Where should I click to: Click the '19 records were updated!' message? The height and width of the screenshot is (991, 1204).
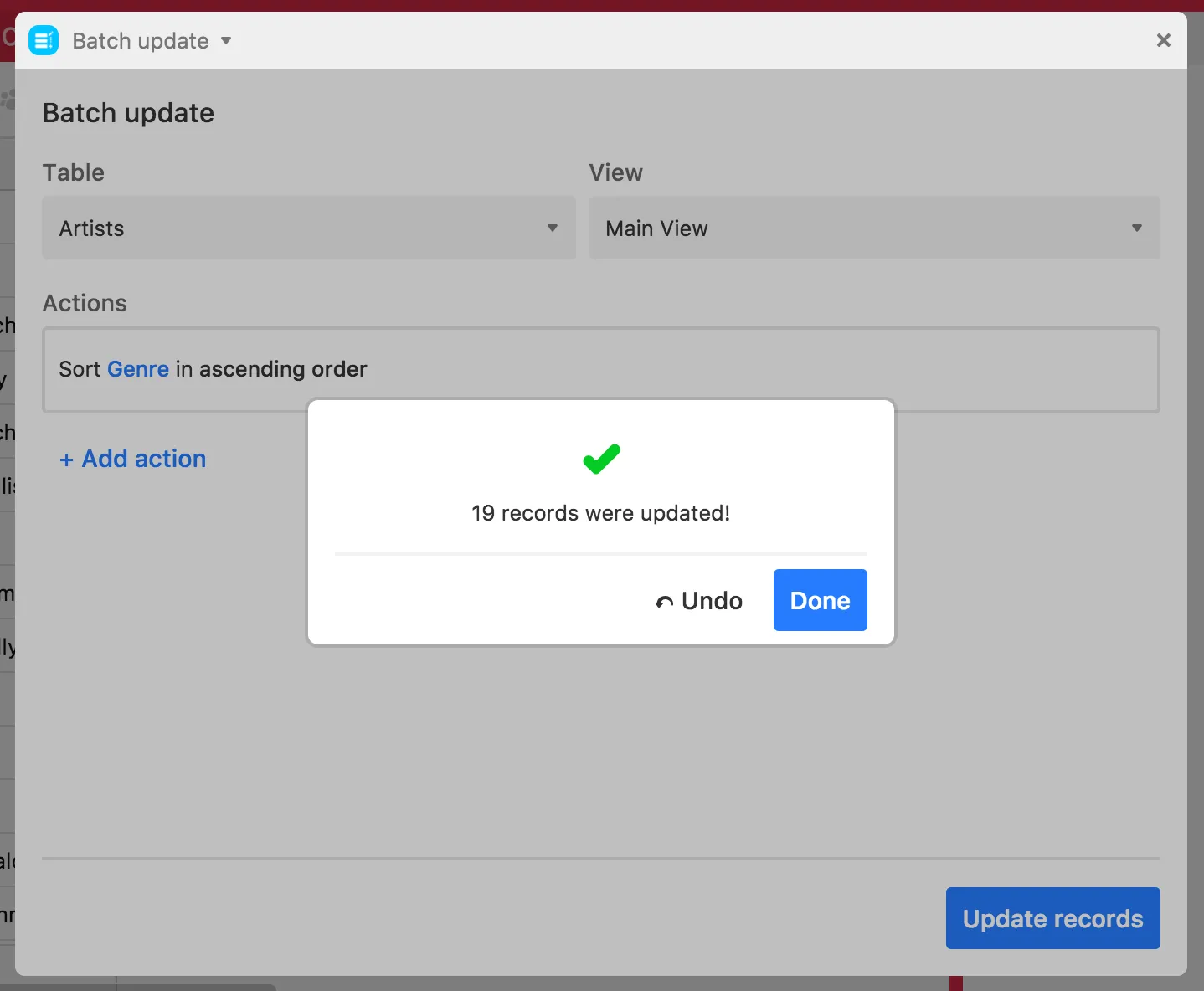click(x=600, y=513)
